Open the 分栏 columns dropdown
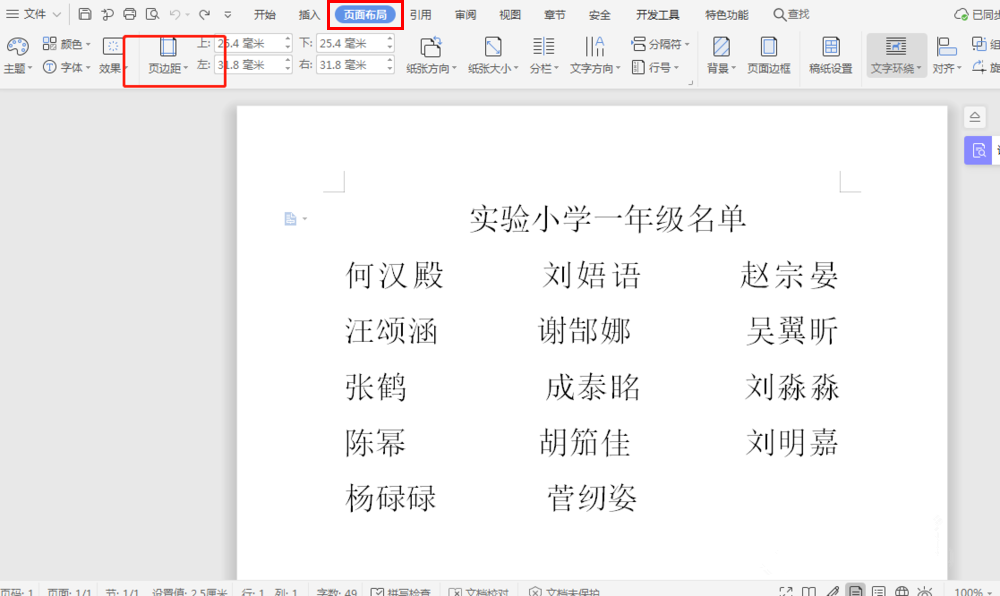Image resolution: width=1000 pixels, height=596 pixels. 543,55
